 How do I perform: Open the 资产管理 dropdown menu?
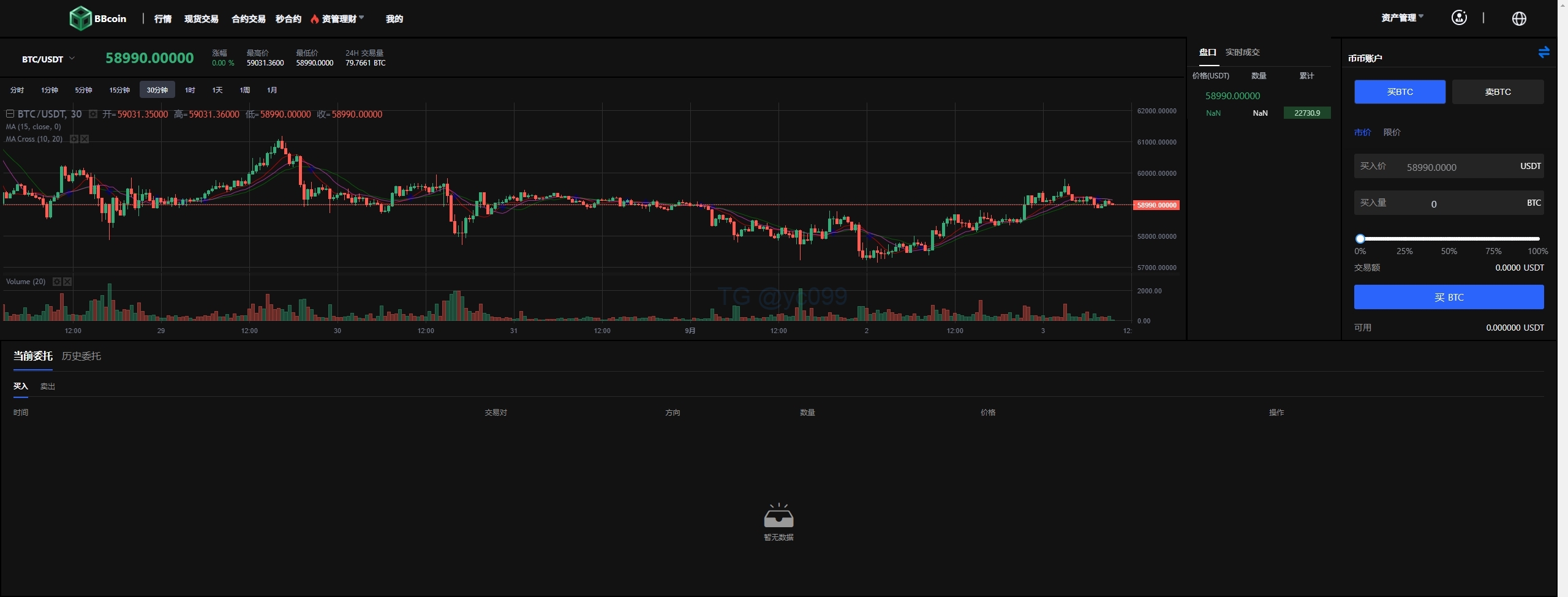click(x=1402, y=18)
